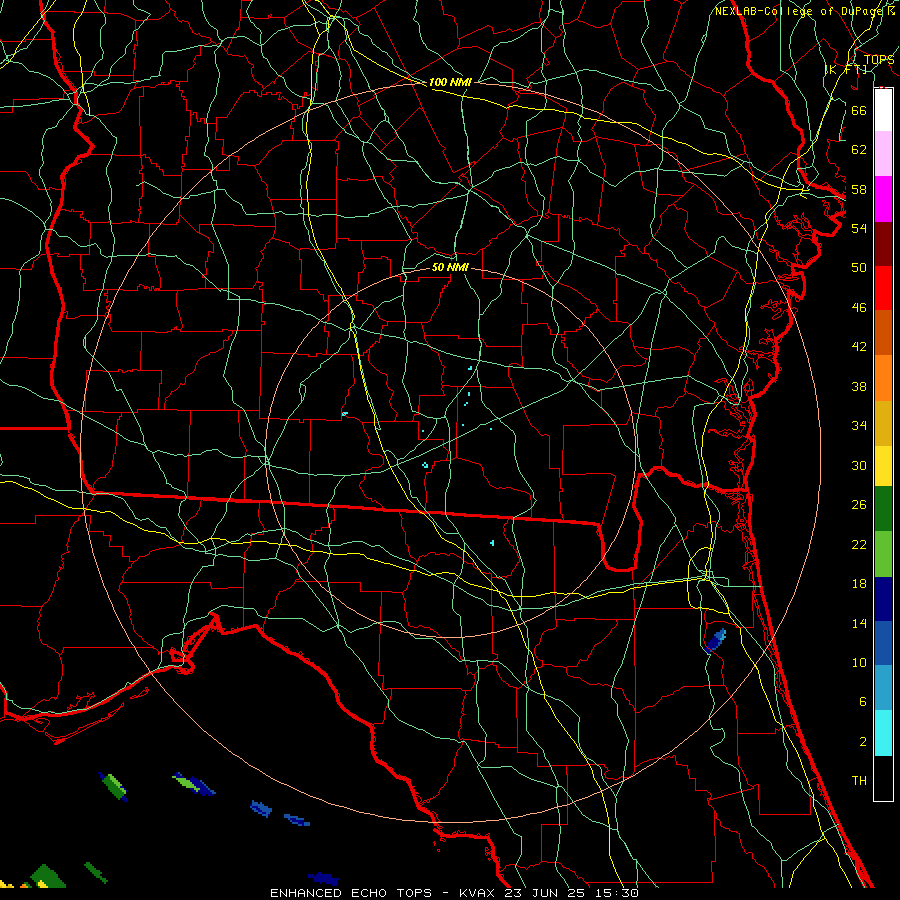The width and height of the screenshot is (900, 900).
Task: Click the legend value '14'
Action: (x=859, y=624)
